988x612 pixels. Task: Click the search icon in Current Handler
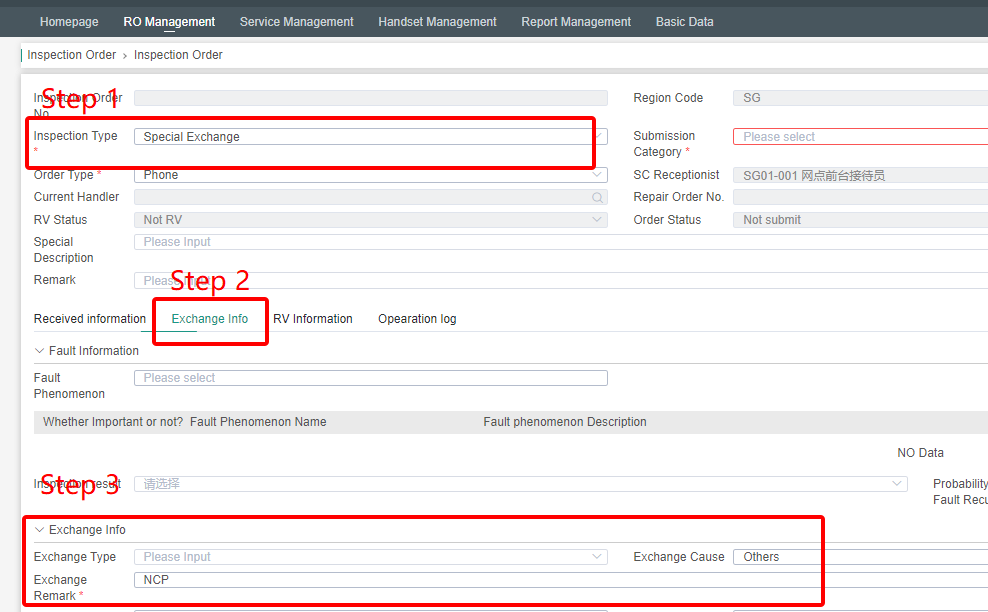pyautogui.click(x=597, y=198)
